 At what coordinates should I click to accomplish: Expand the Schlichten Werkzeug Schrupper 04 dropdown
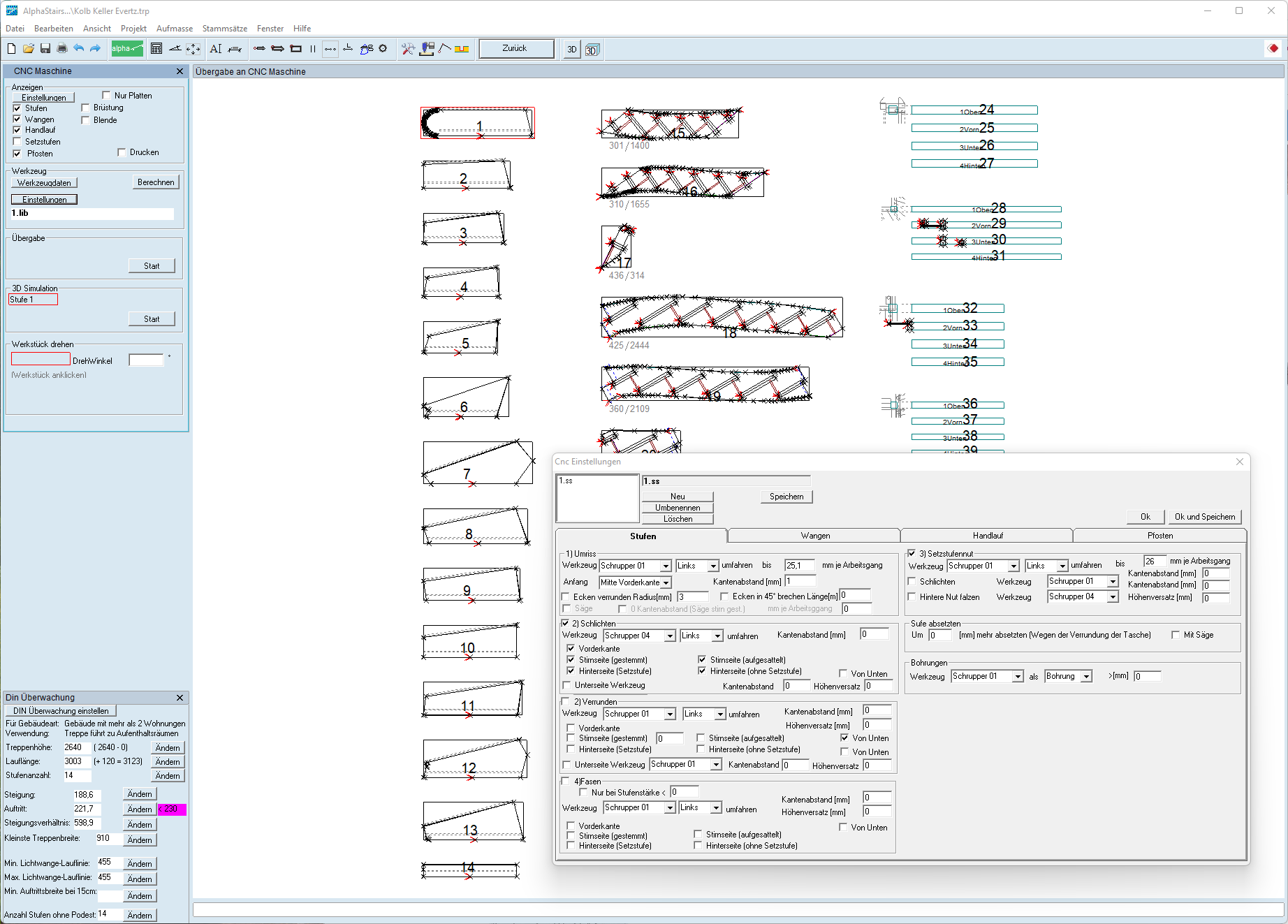(670, 636)
